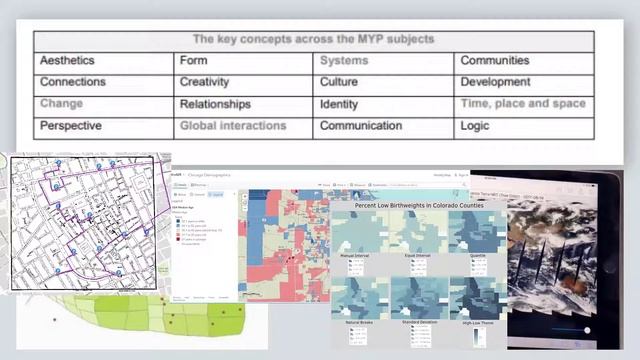Viewport: 640px width, 360px height.
Task: Click the 'Communities' table cell
Action: (524, 63)
